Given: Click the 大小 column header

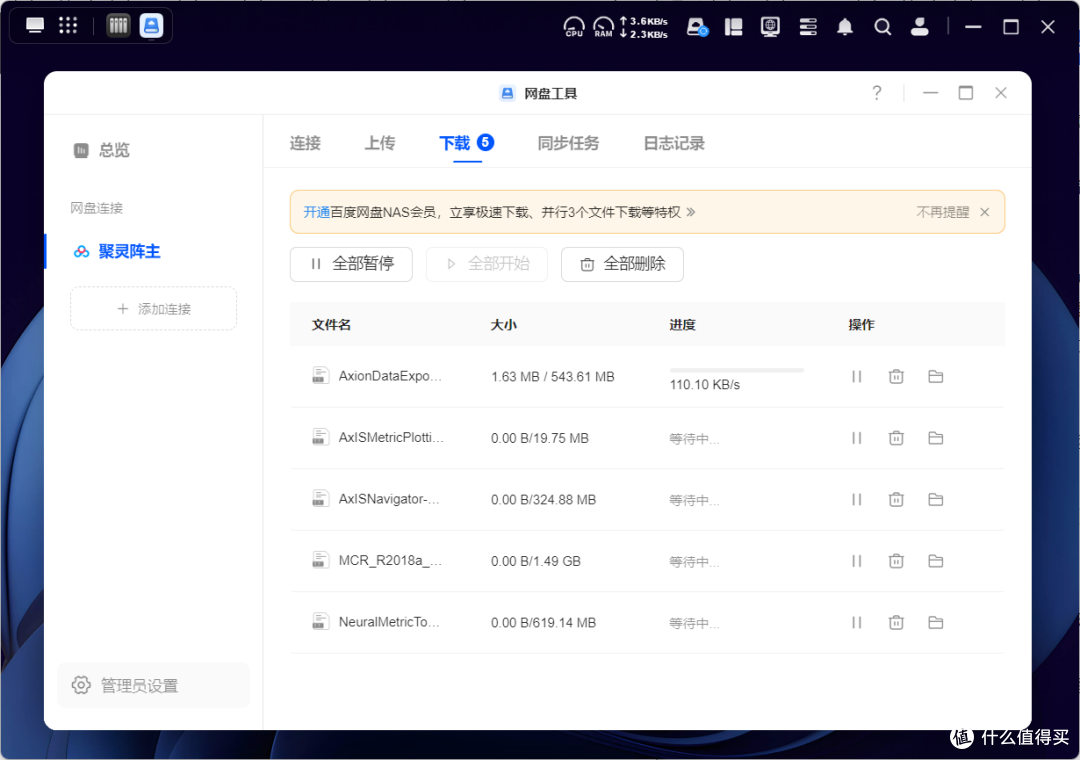Looking at the screenshot, I should coord(503,325).
